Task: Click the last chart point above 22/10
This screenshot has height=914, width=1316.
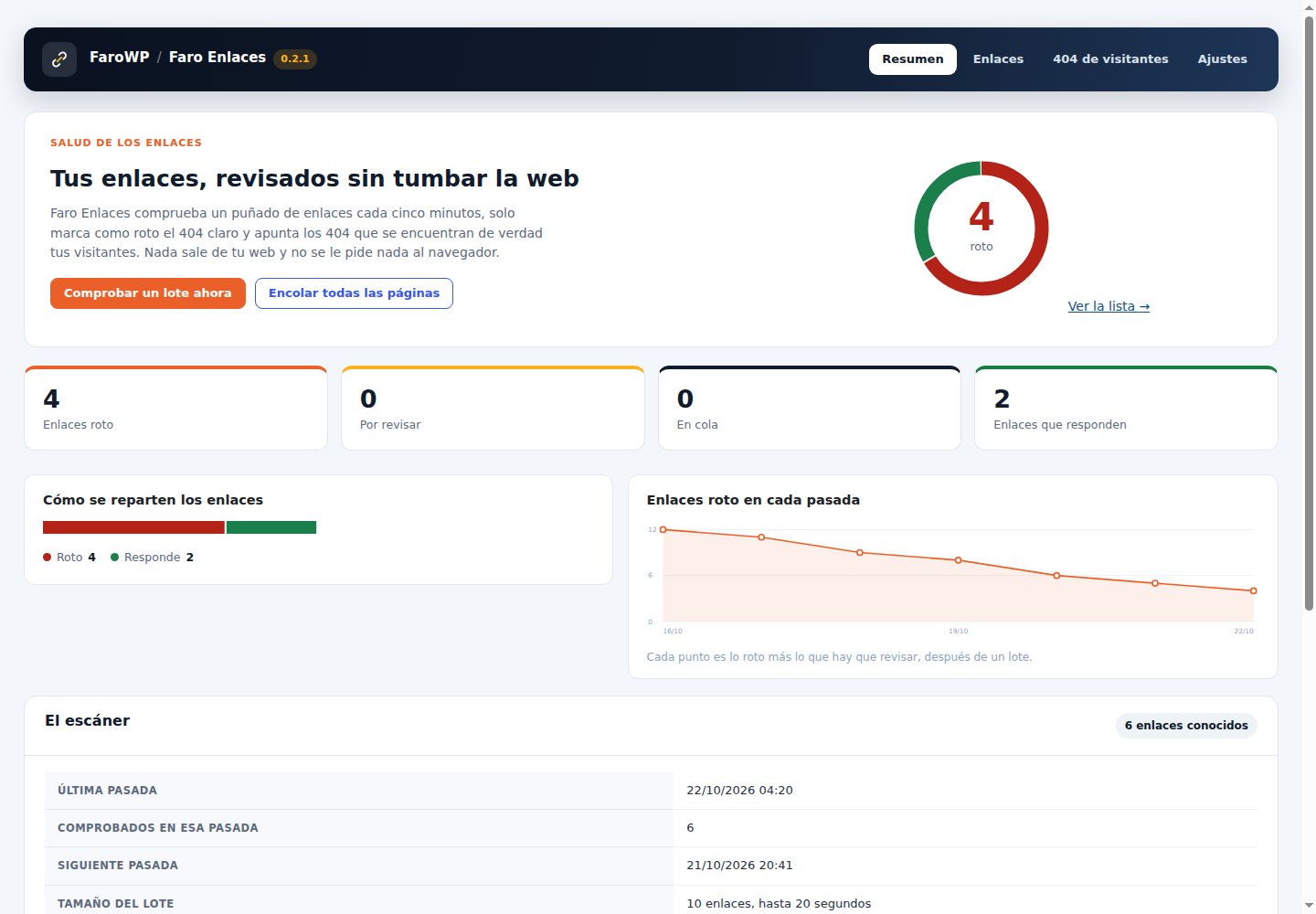Action: 1253,591
